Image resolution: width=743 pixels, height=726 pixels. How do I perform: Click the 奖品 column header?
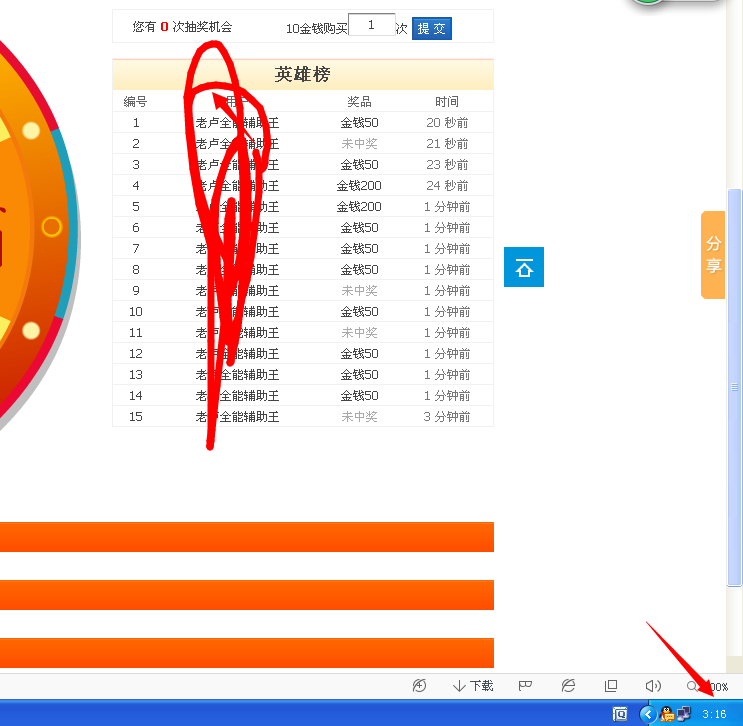(x=359, y=101)
